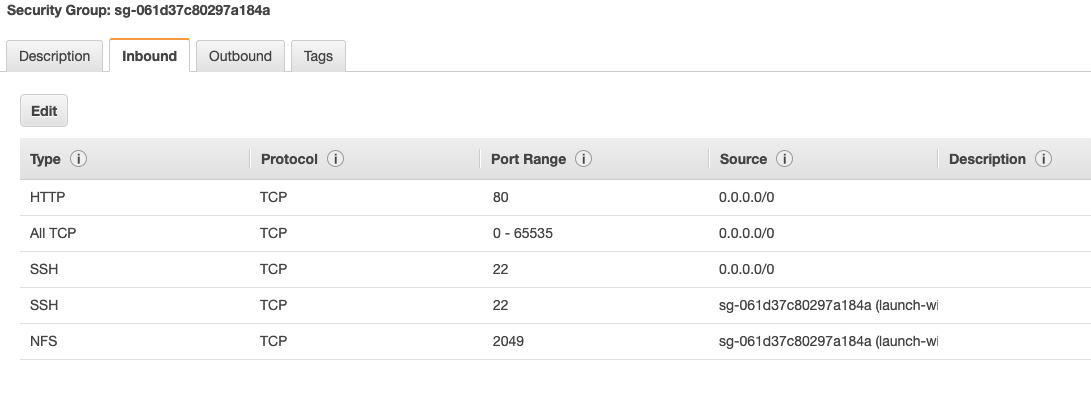This screenshot has width=1091, height=403.
Task: Click the NFS port 2049 cell
Action: pos(508,342)
